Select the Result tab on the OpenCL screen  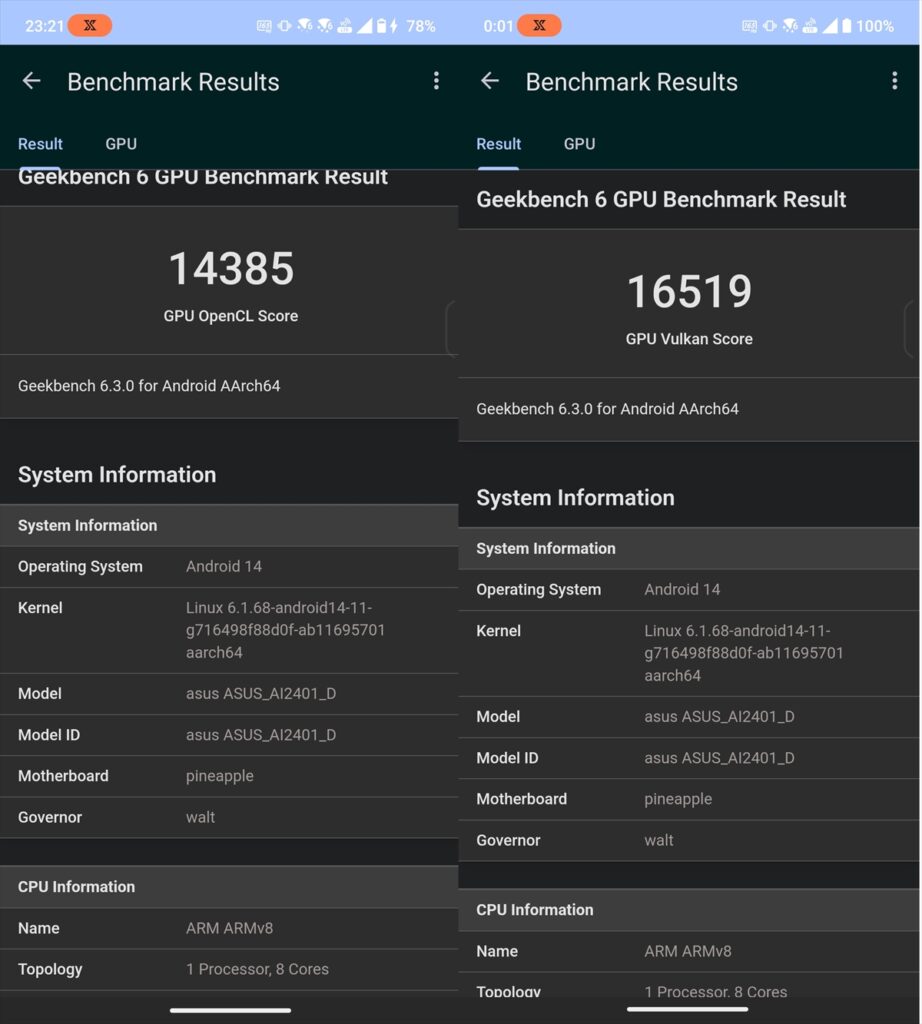click(x=40, y=144)
